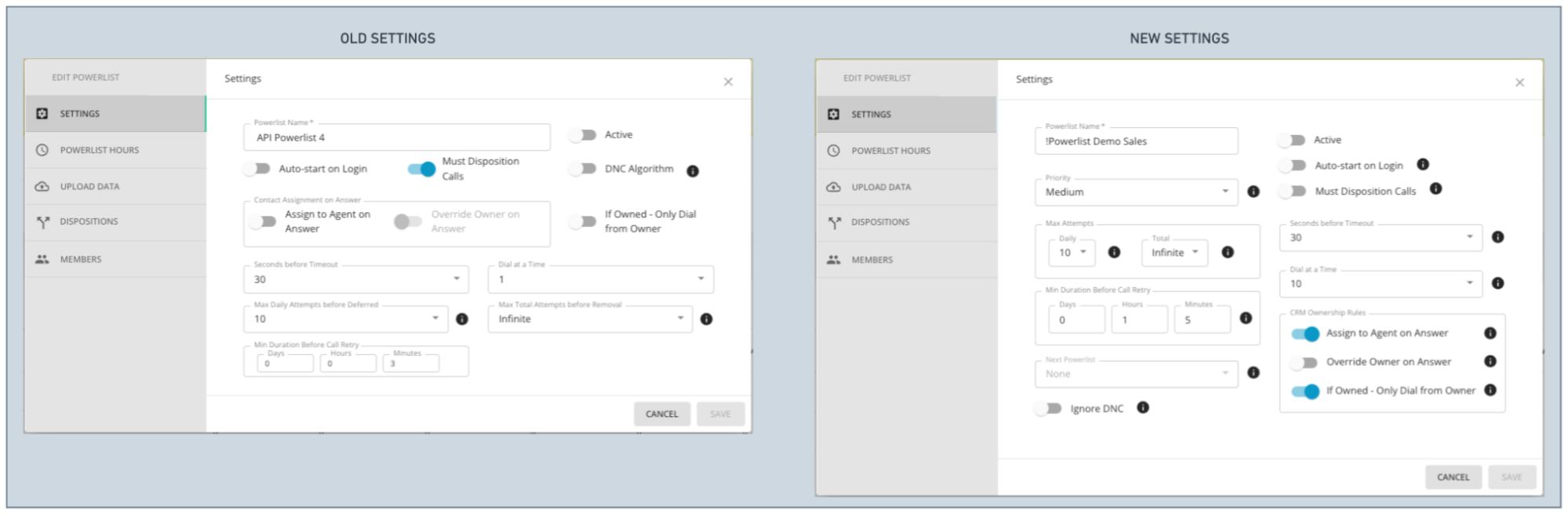
Task: Toggle Active switch in New Settings
Action: tap(1291, 141)
